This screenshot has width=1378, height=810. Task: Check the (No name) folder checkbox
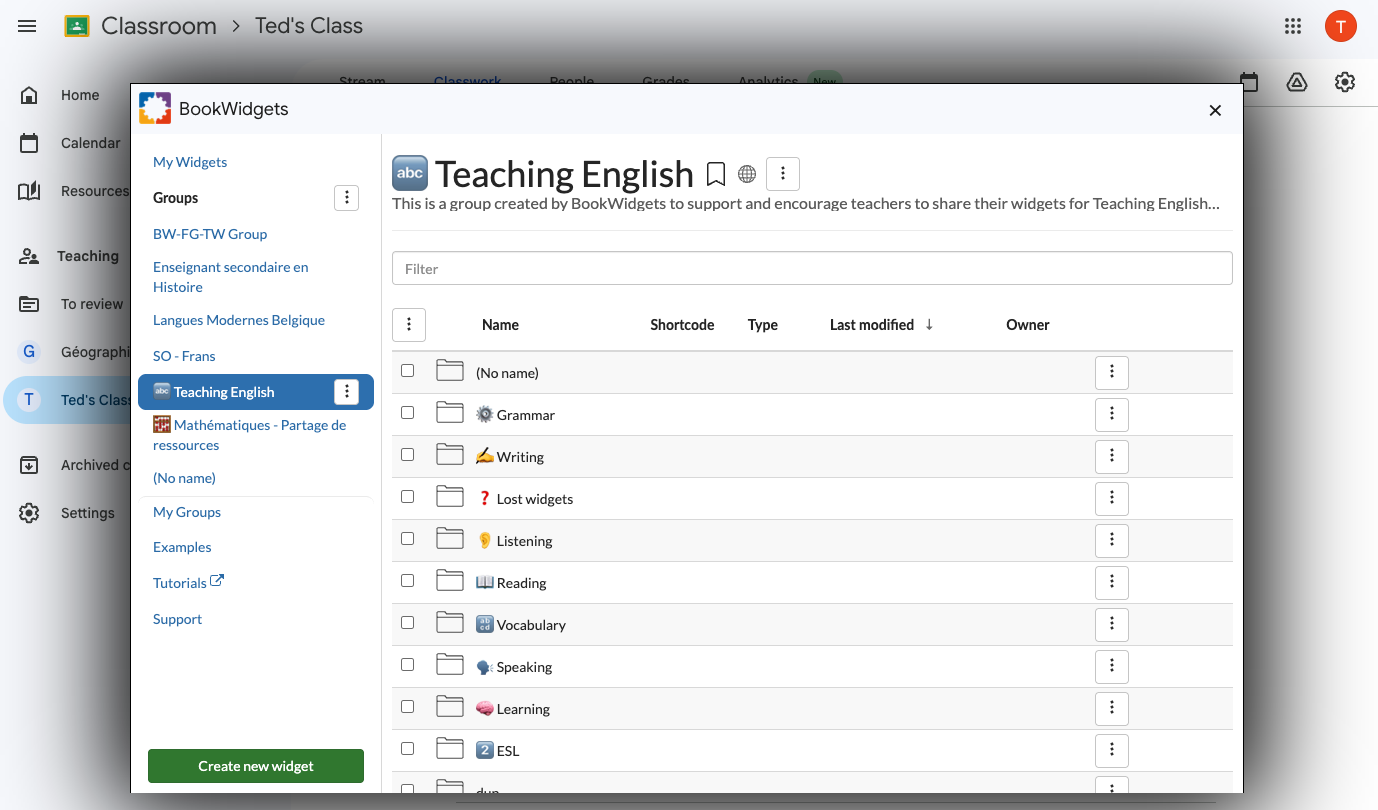pyautogui.click(x=407, y=370)
